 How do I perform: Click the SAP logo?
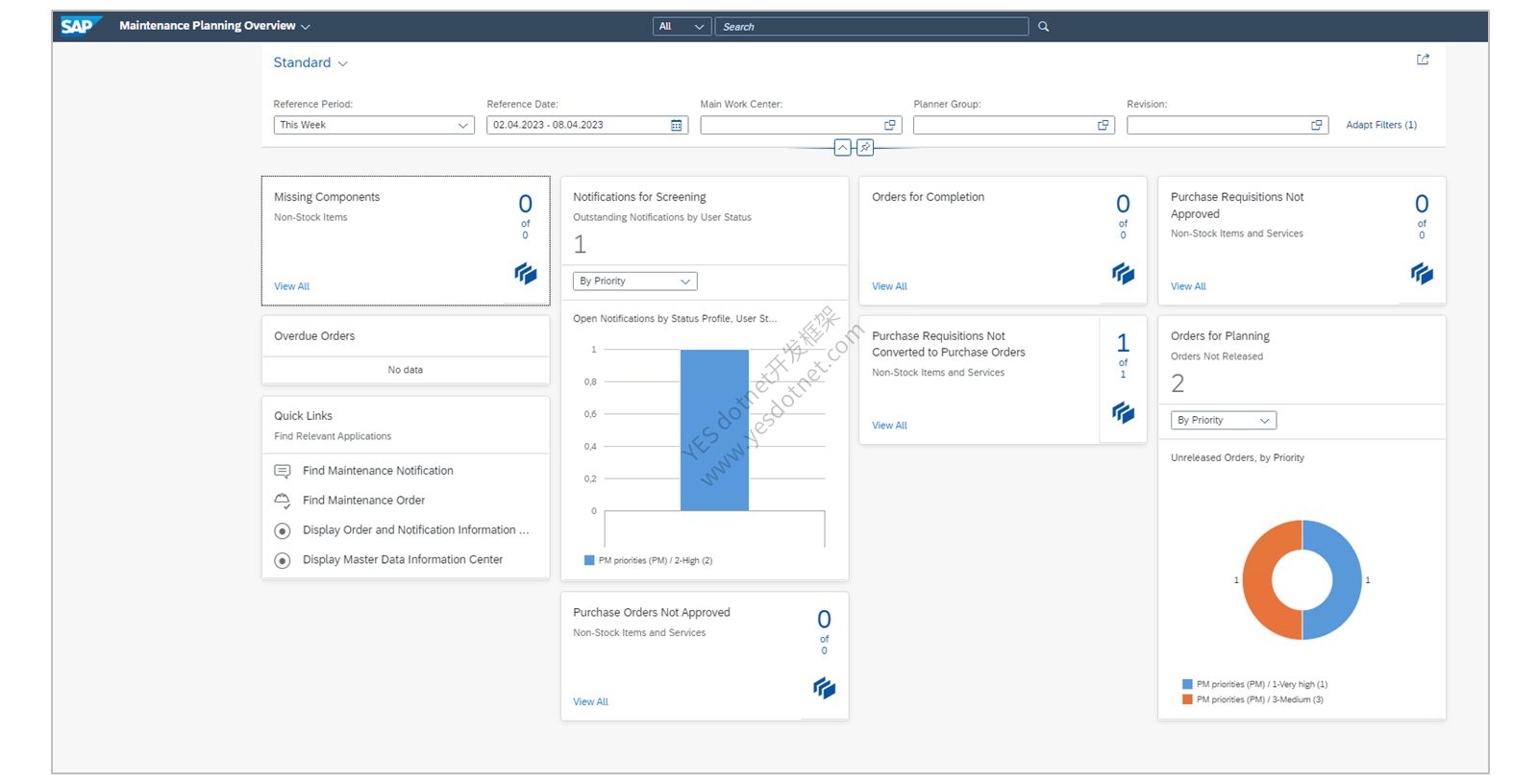80,26
